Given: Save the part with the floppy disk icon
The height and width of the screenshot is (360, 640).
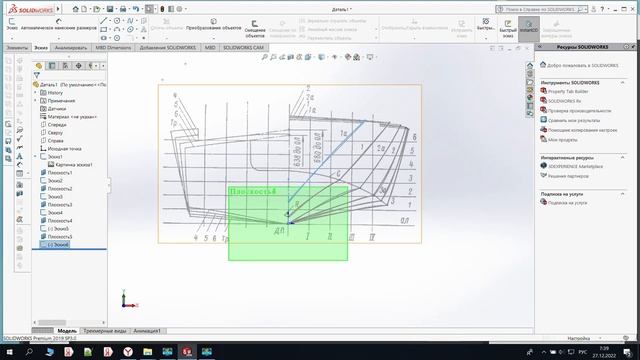Looking at the screenshot, I should pyautogui.click(x=110, y=9).
